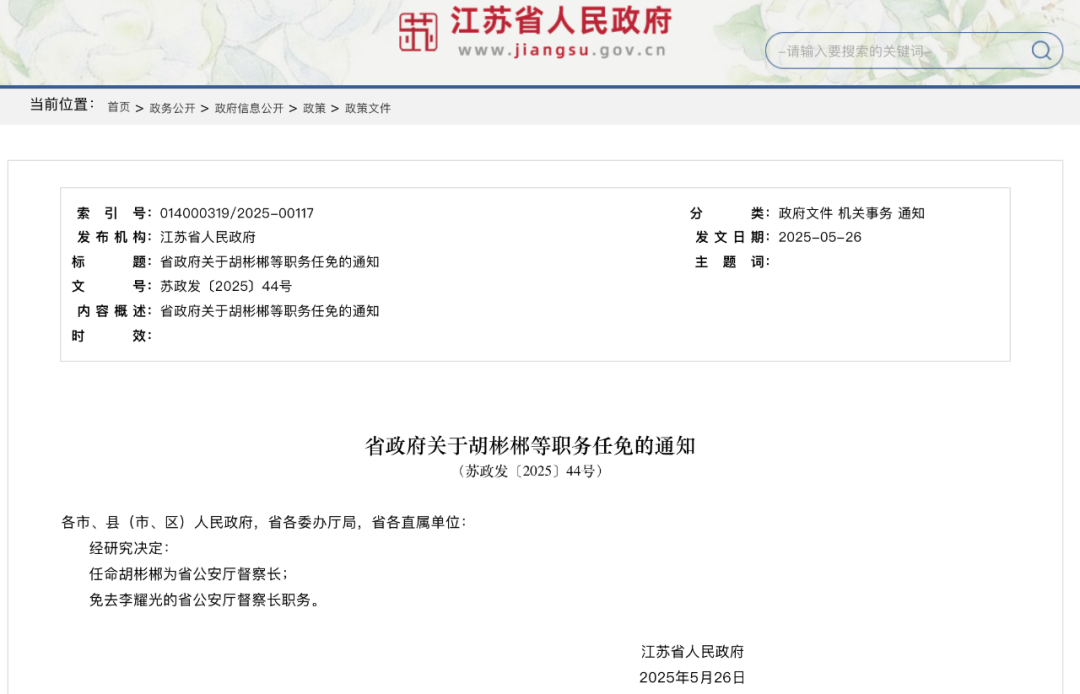1080x694 pixels.
Task: Click the search magnifier icon
Action: 1040,50
